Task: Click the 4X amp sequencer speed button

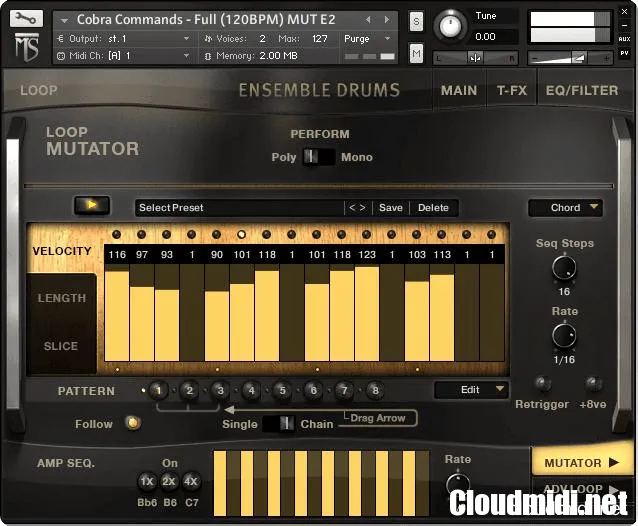Action: pos(191,481)
